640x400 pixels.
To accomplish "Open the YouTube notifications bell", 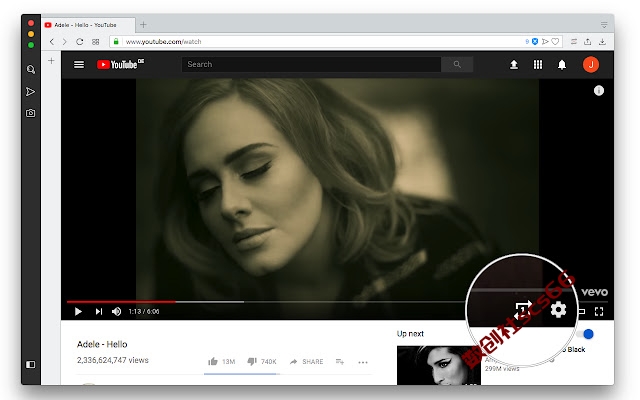I will 562,64.
